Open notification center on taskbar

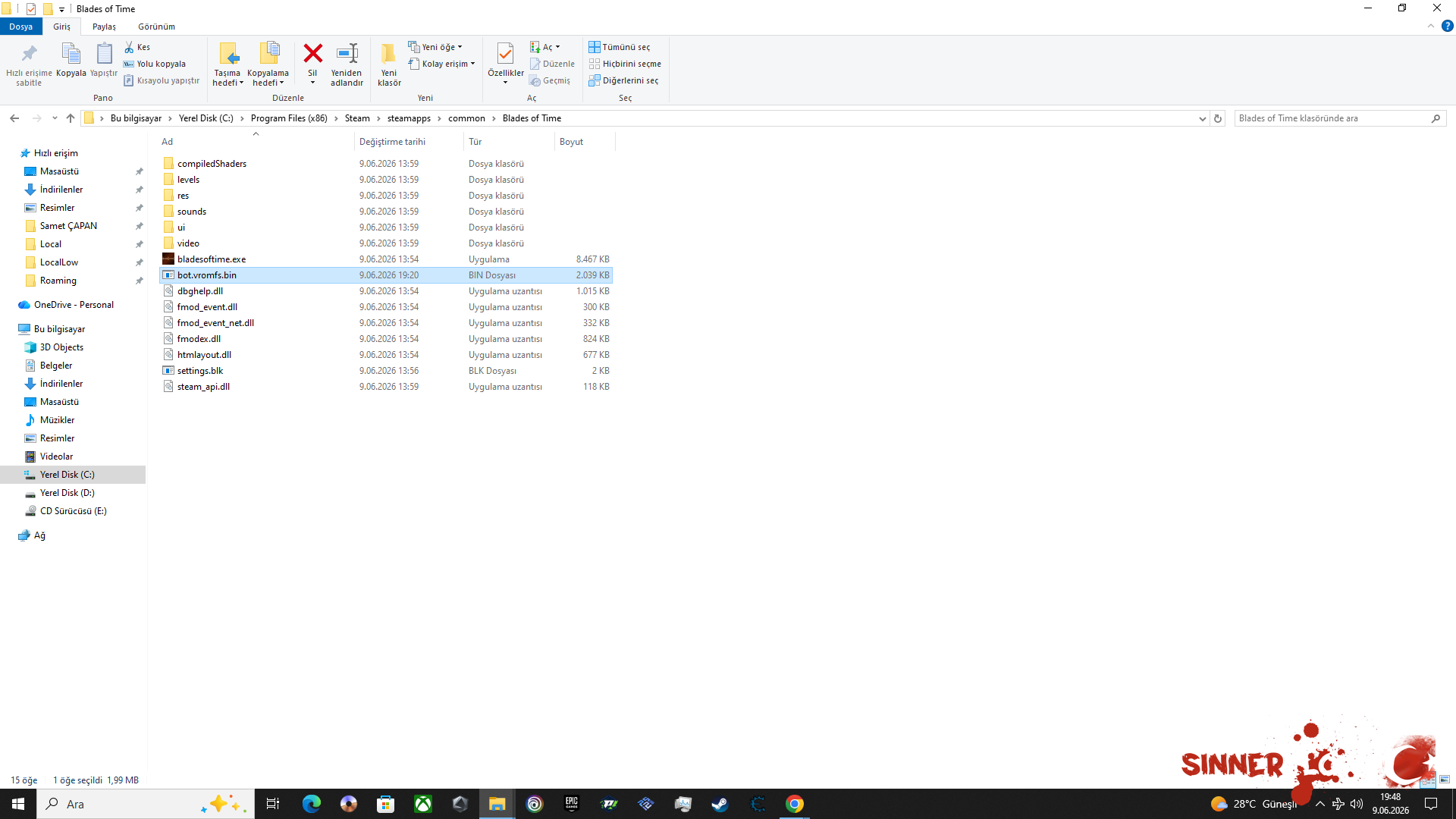1431,804
